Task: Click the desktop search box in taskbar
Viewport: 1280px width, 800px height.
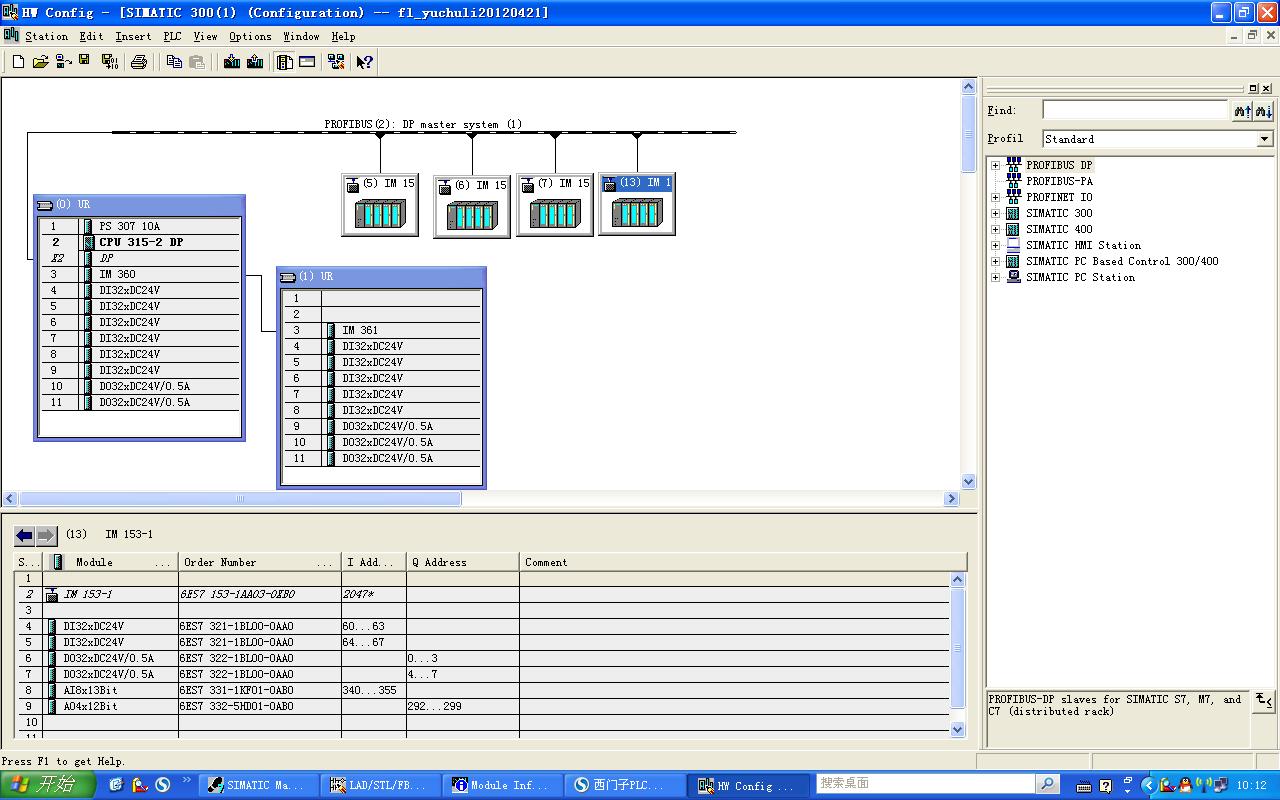Action: click(x=925, y=783)
